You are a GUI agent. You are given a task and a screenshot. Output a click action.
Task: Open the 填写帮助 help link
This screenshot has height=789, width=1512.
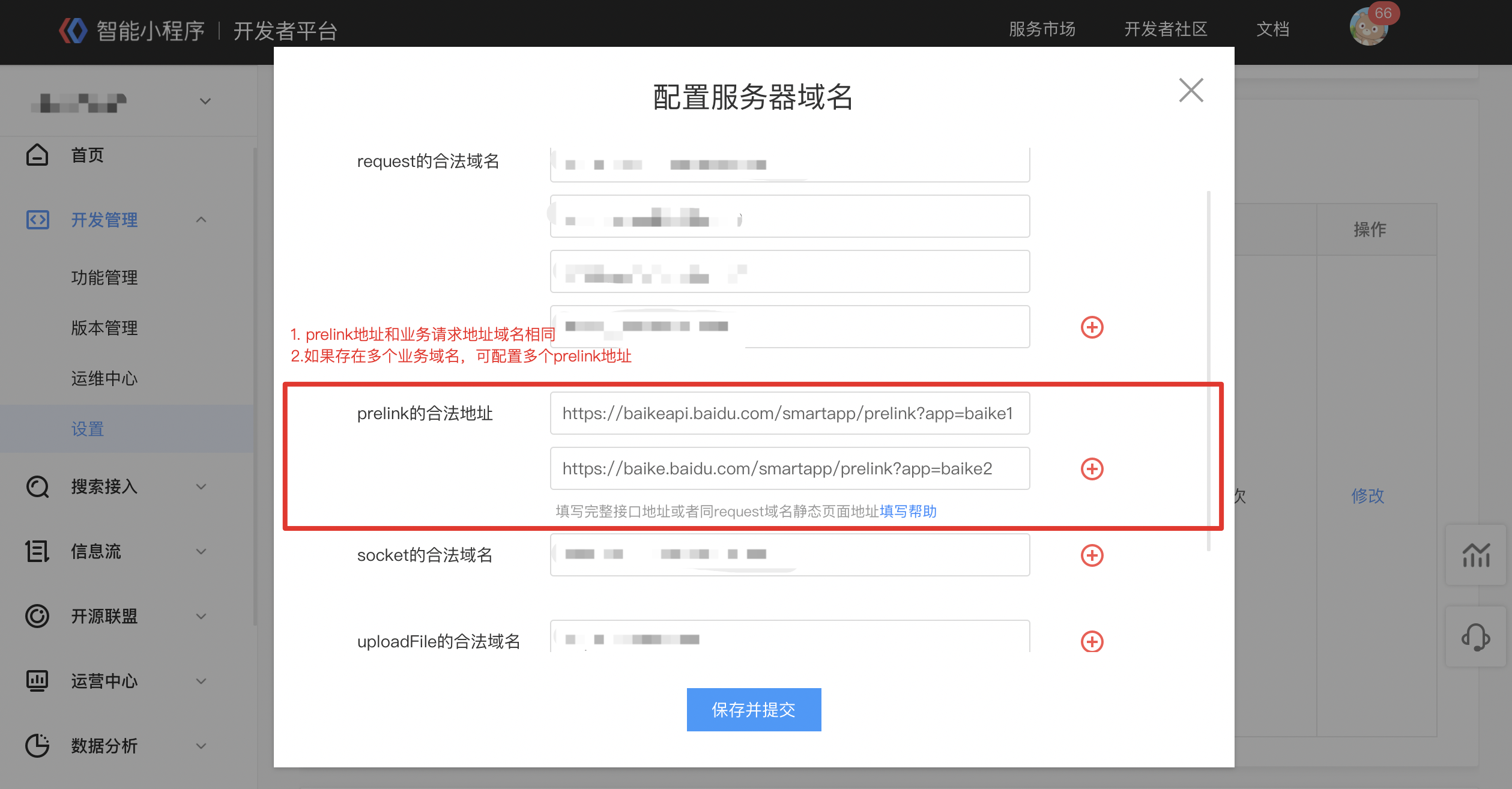click(x=908, y=511)
